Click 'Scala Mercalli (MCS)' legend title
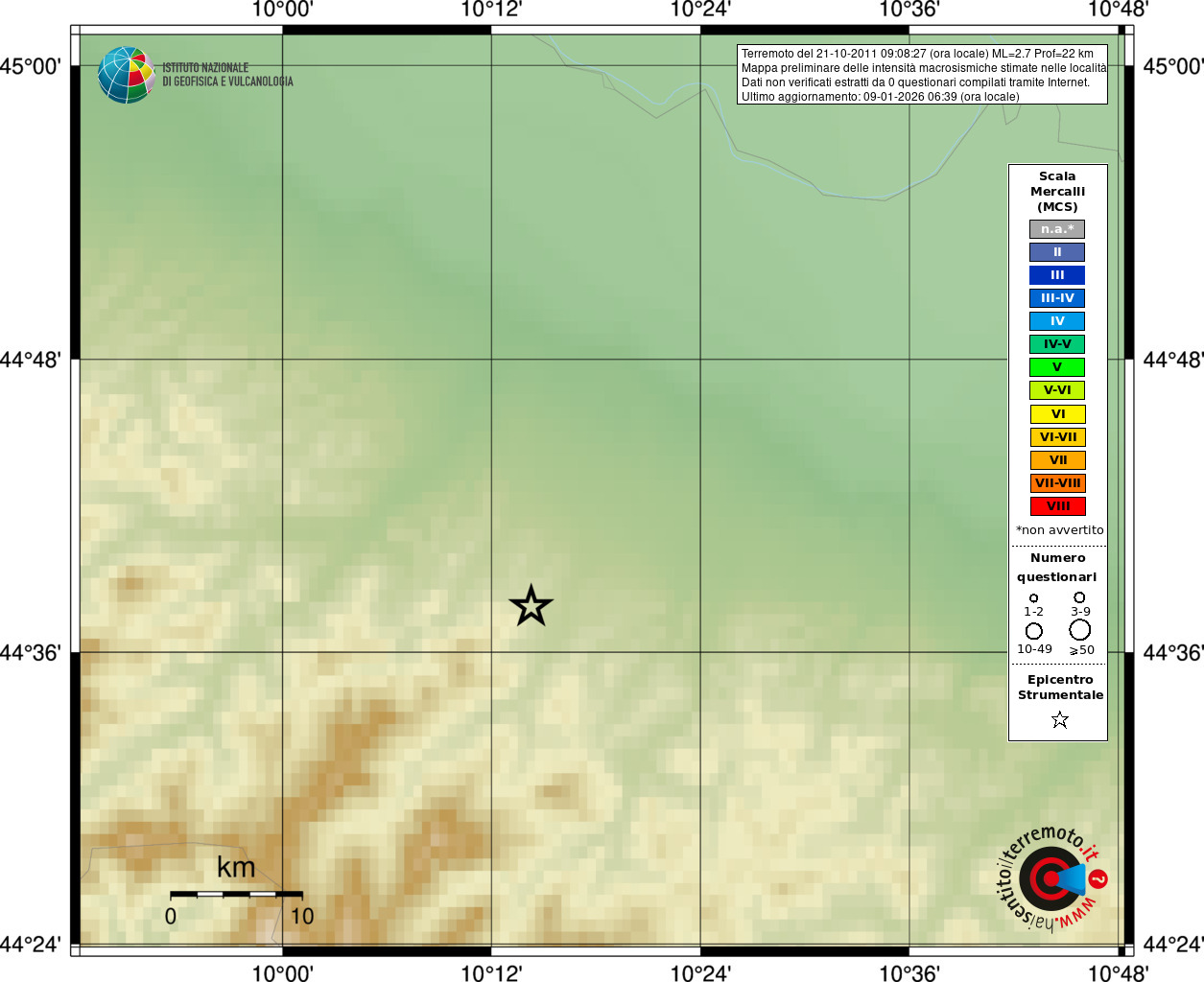The width and height of the screenshot is (1204, 982). tap(1057, 192)
